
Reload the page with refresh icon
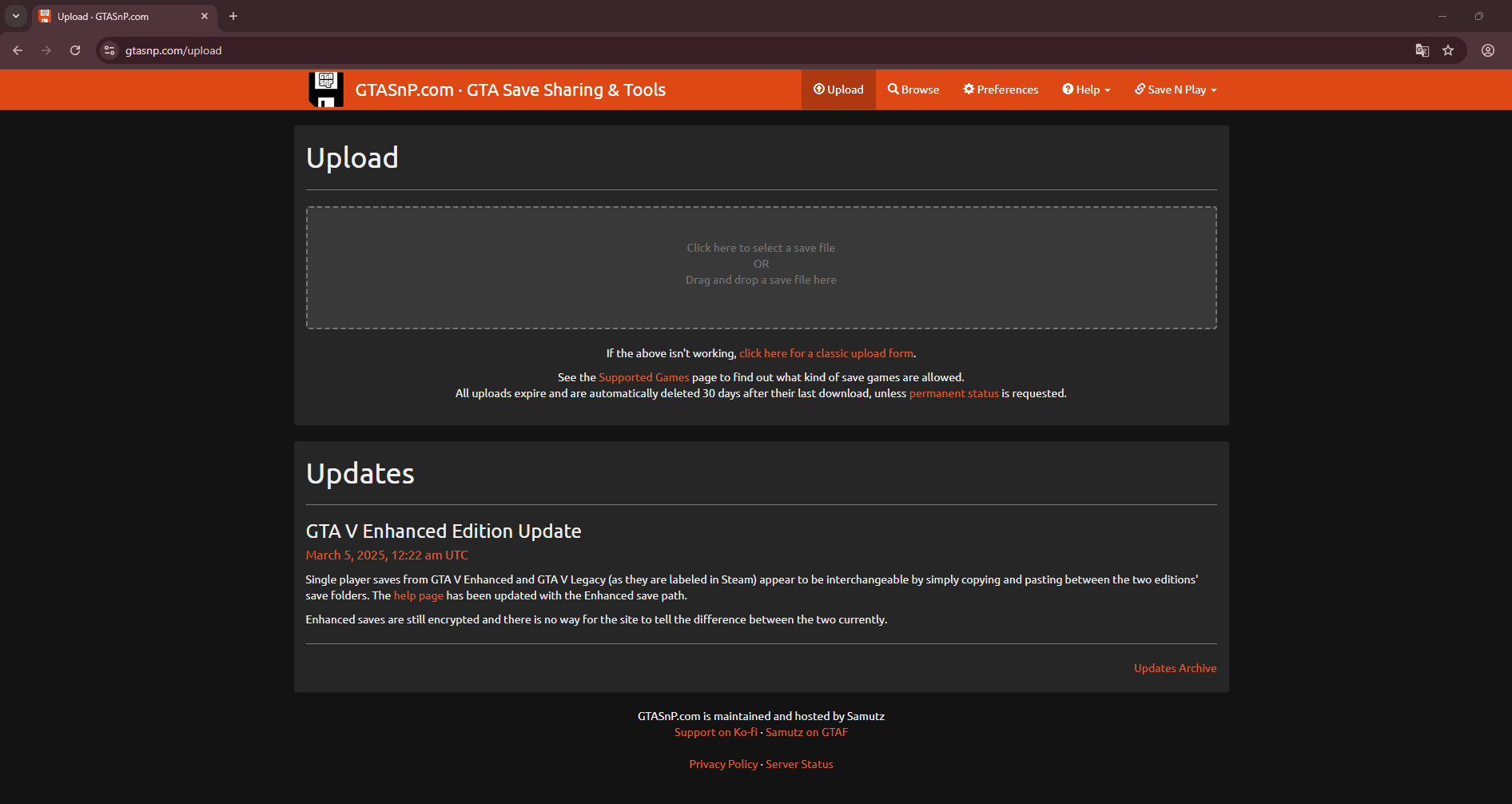(x=75, y=50)
